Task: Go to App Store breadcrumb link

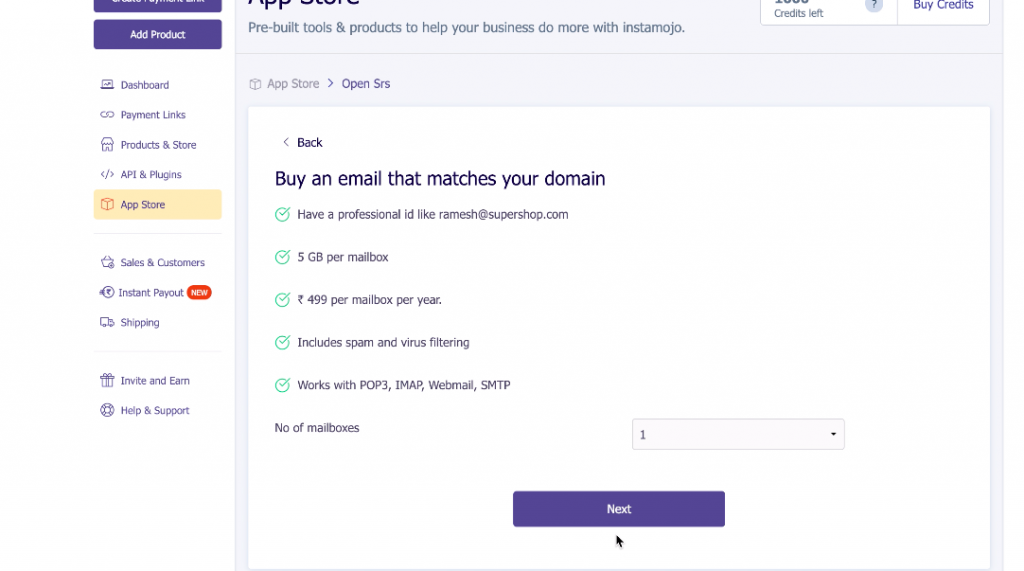Action: pos(293,84)
